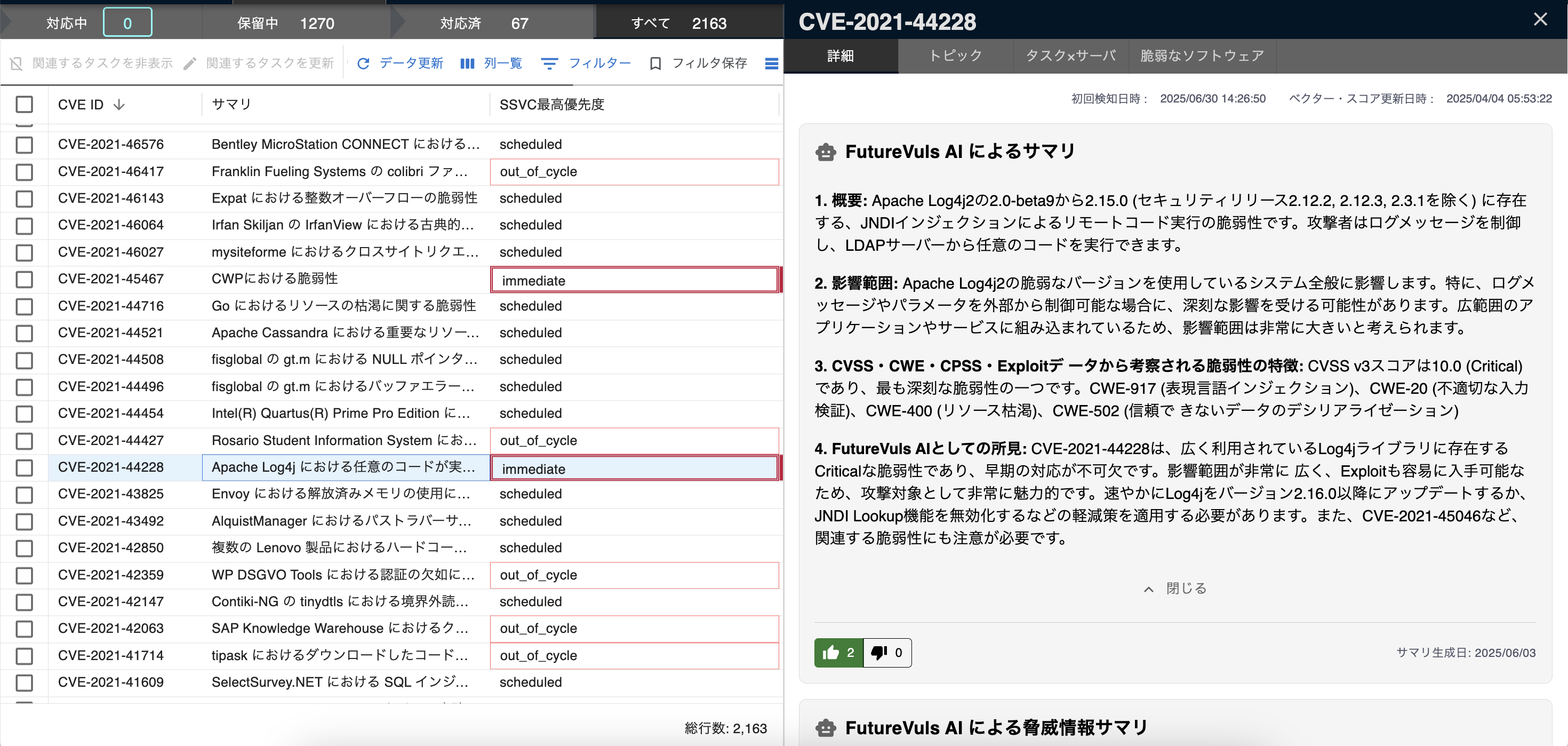
Task: Click Bentley MicroStation CONNECT summary
Action: point(346,145)
